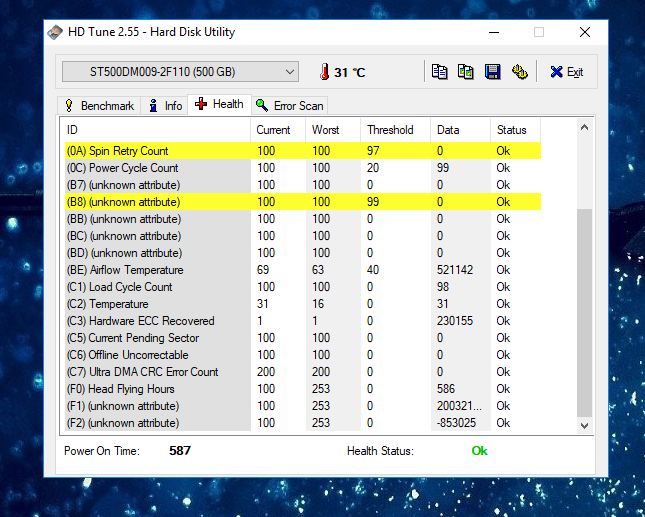Select the (B7) (unknown attribute) row
Image resolution: width=645 pixels, height=517 pixels.
303,185
